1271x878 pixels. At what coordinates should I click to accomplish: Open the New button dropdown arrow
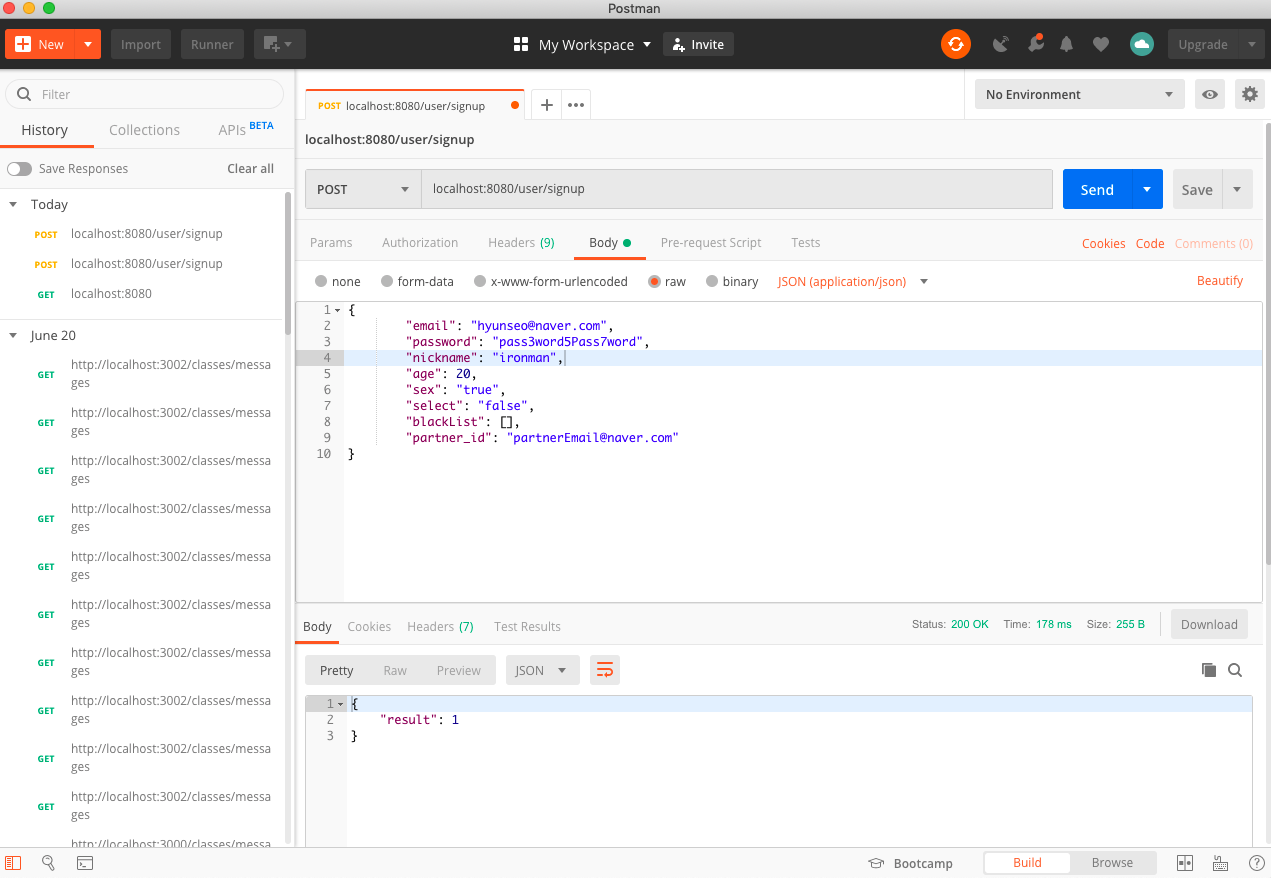pos(88,44)
